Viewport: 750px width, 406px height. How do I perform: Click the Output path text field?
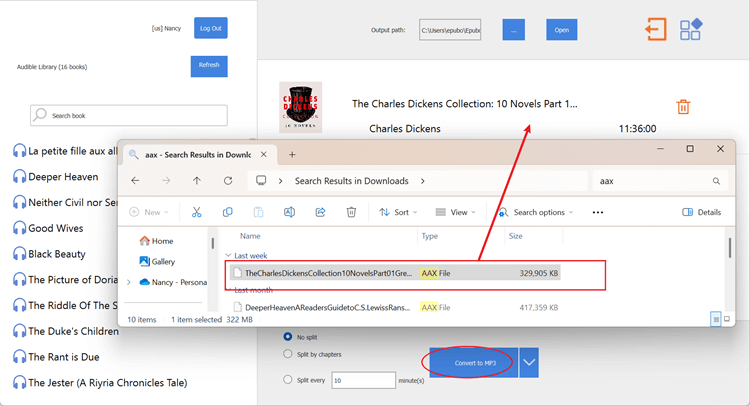450,30
